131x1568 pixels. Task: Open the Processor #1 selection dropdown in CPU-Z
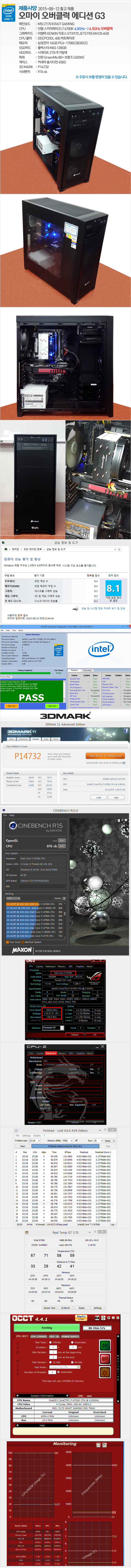click(53, 1028)
